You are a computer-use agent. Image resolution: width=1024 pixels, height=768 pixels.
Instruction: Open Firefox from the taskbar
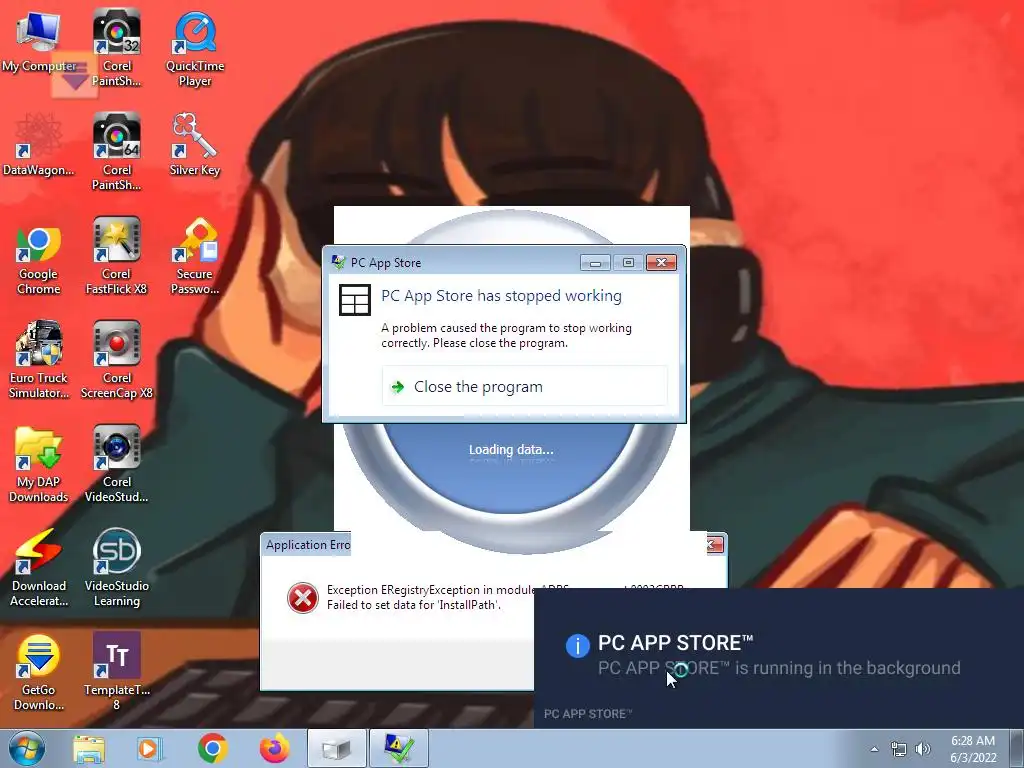coord(274,748)
